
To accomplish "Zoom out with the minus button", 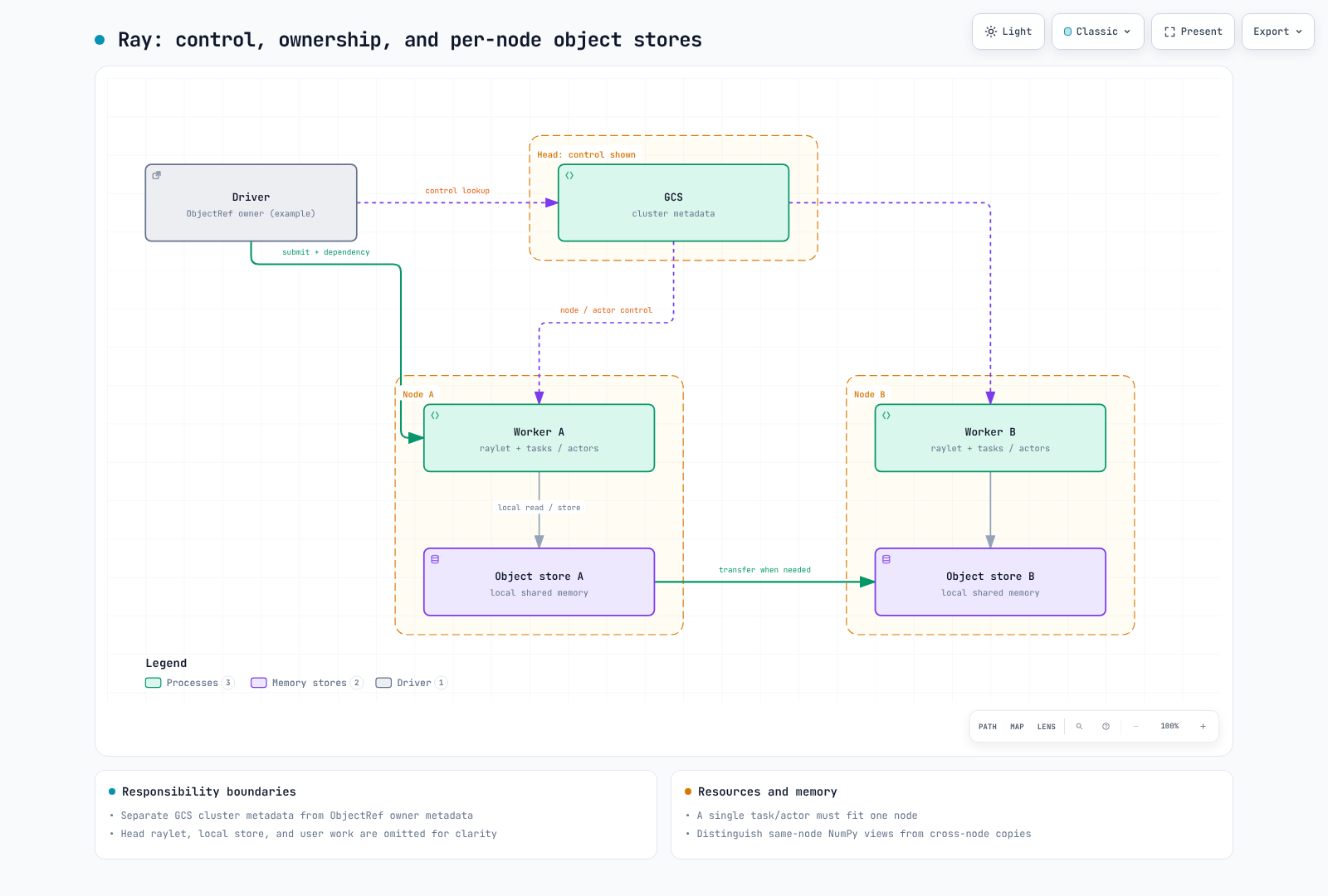I will click(1135, 727).
